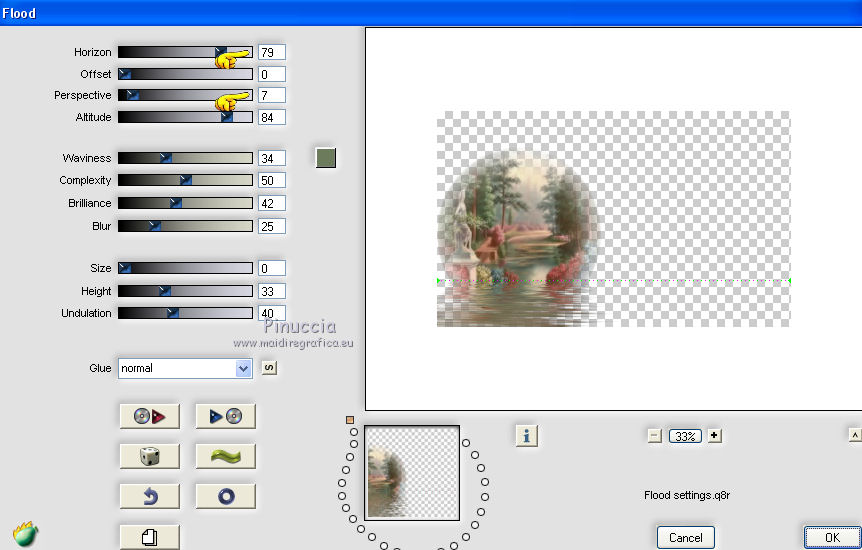Viewport: 862px width, 550px height.
Task: Click the Size slider track
Action: tap(185, 268)
